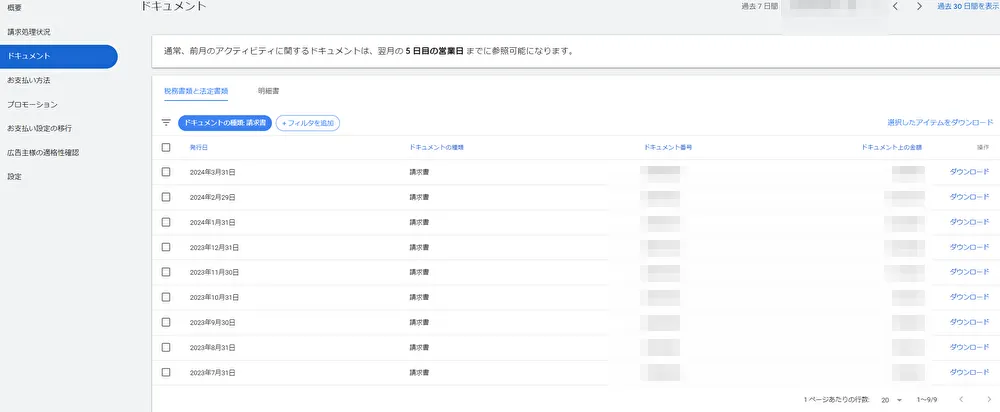
Task: Click the フィルタを追加 button
Action: tap(308, 122)
